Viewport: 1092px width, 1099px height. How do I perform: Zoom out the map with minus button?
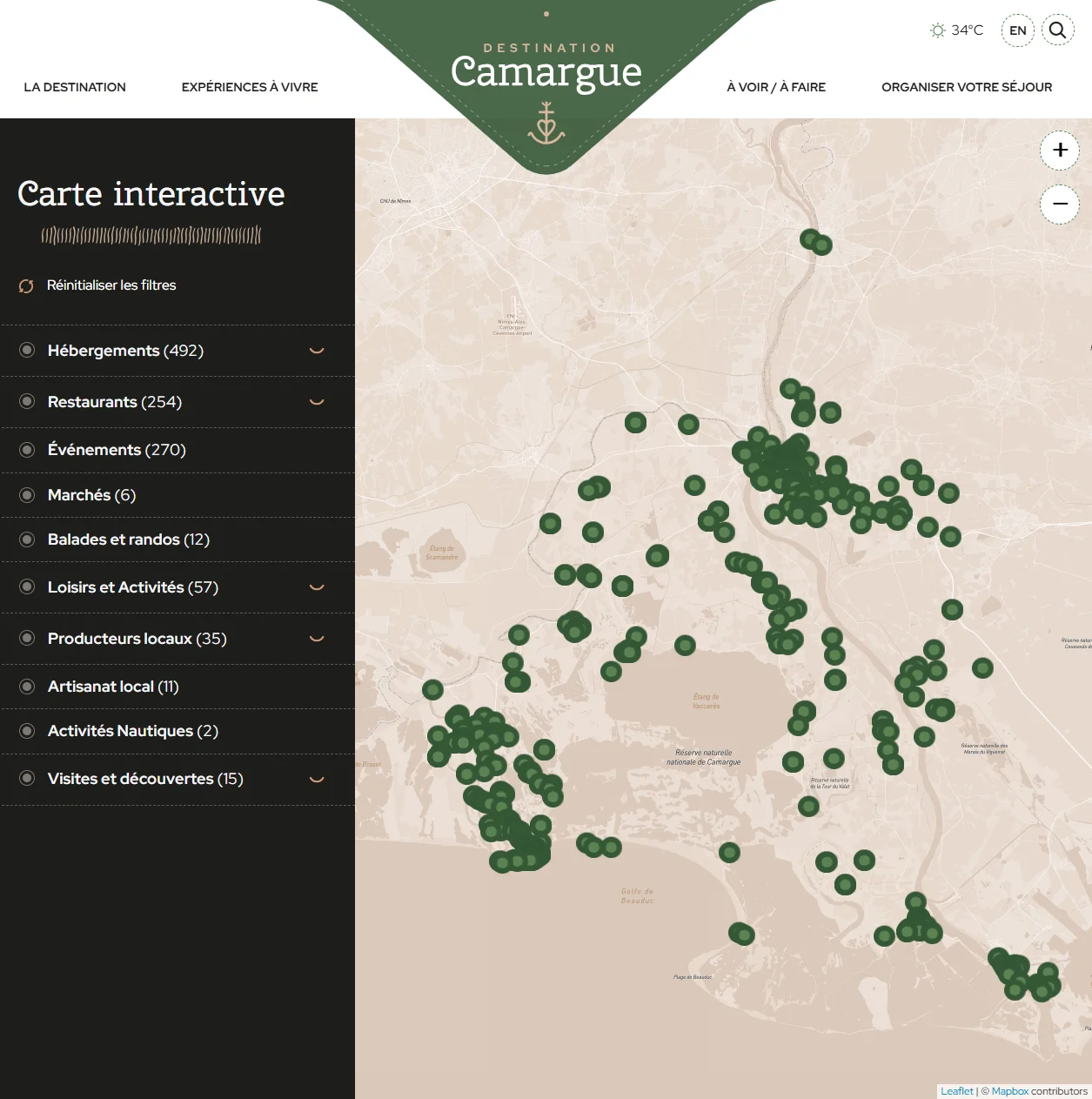1060,204
